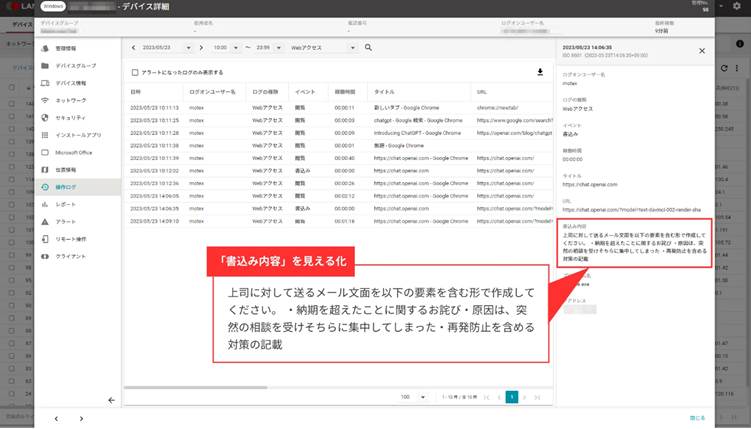This screenshot has height=429, width=751.
Task: Toggle アラートになったログのみ表示する checkbox
Action: point(135,72)
